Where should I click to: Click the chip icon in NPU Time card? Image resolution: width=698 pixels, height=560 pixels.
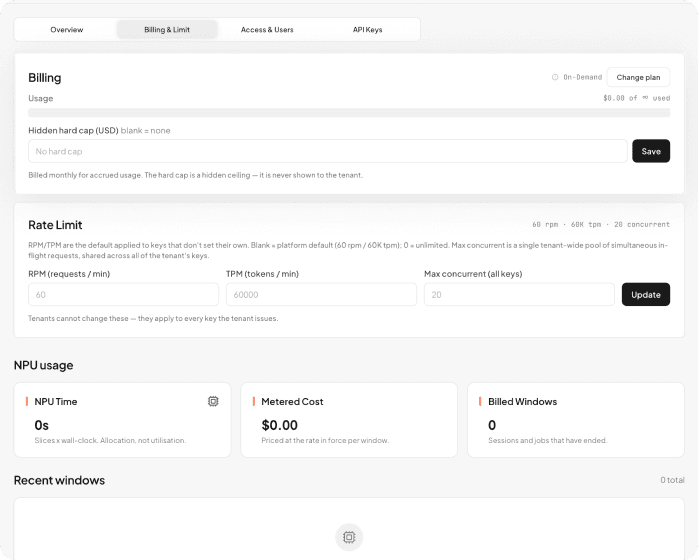[213, 401]
